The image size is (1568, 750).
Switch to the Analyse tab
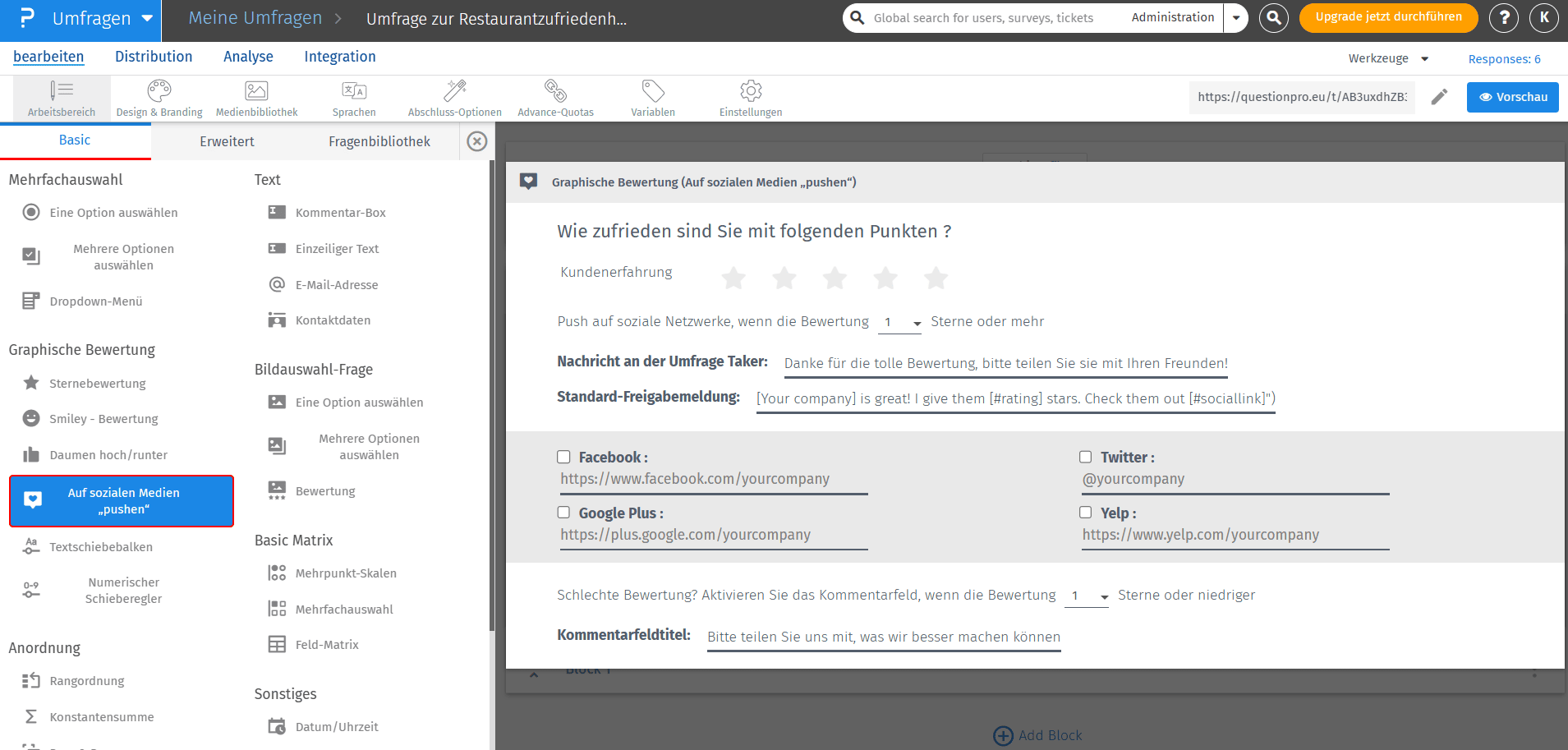click(248, 57)
